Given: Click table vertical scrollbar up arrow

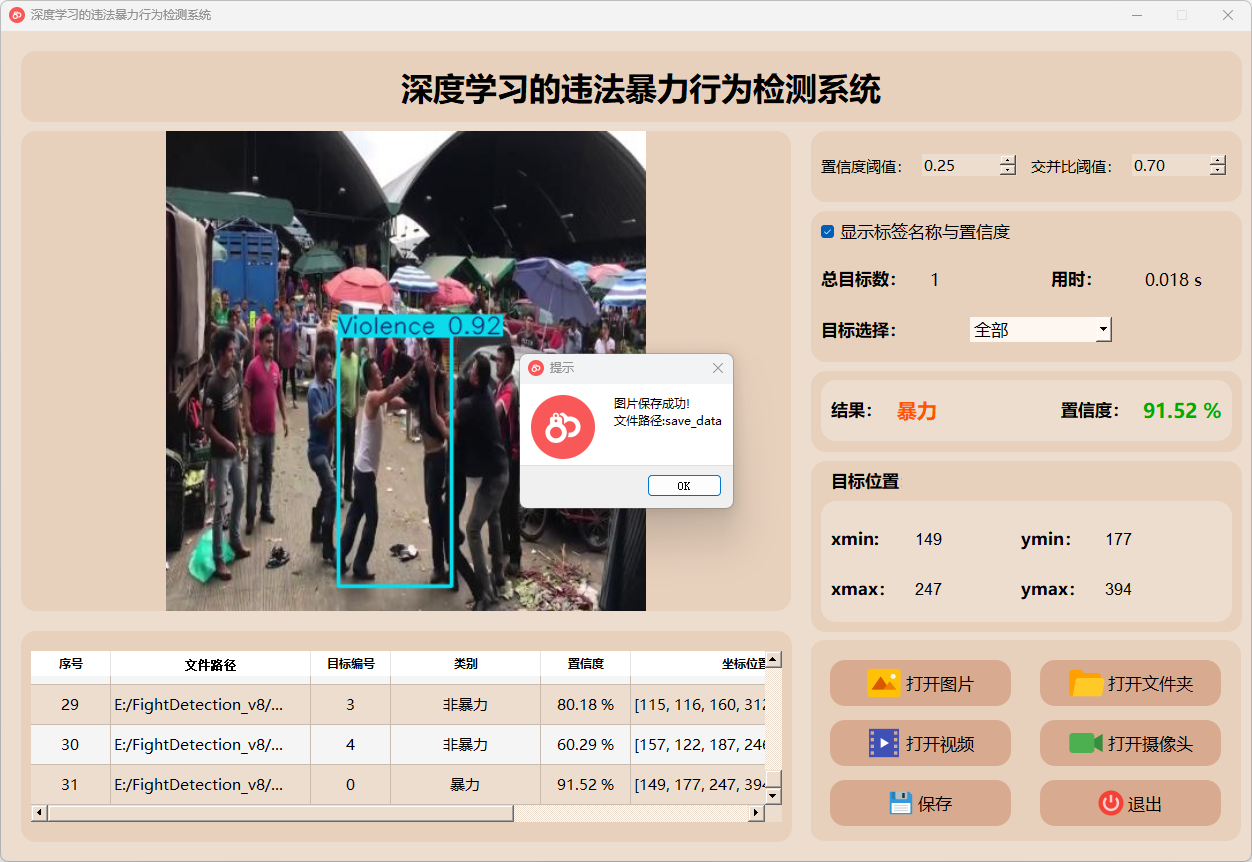Looking at the screenshot, I should tap(773, 660).
